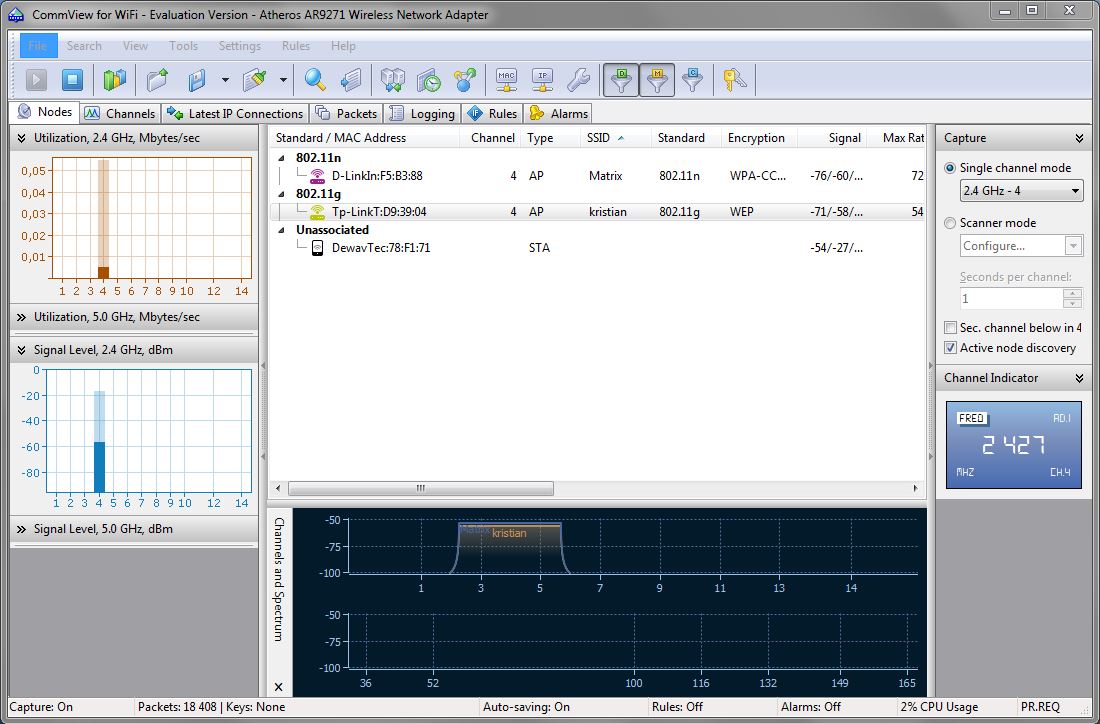Switch to the Packets tab
This screenshot has width=1100, height=724.
347,114
